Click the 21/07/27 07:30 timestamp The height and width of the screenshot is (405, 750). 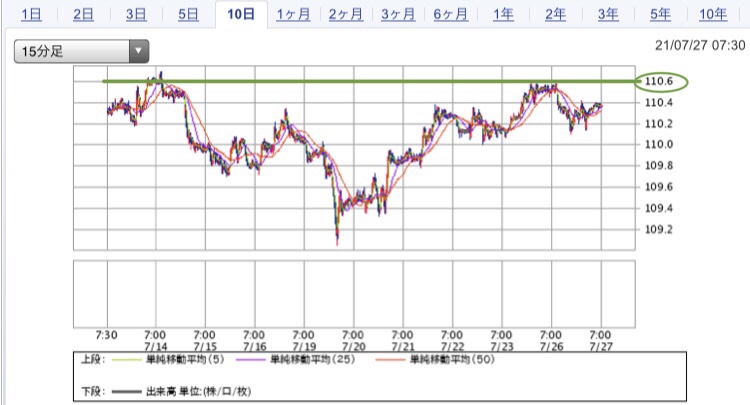(x=700, y=45)
